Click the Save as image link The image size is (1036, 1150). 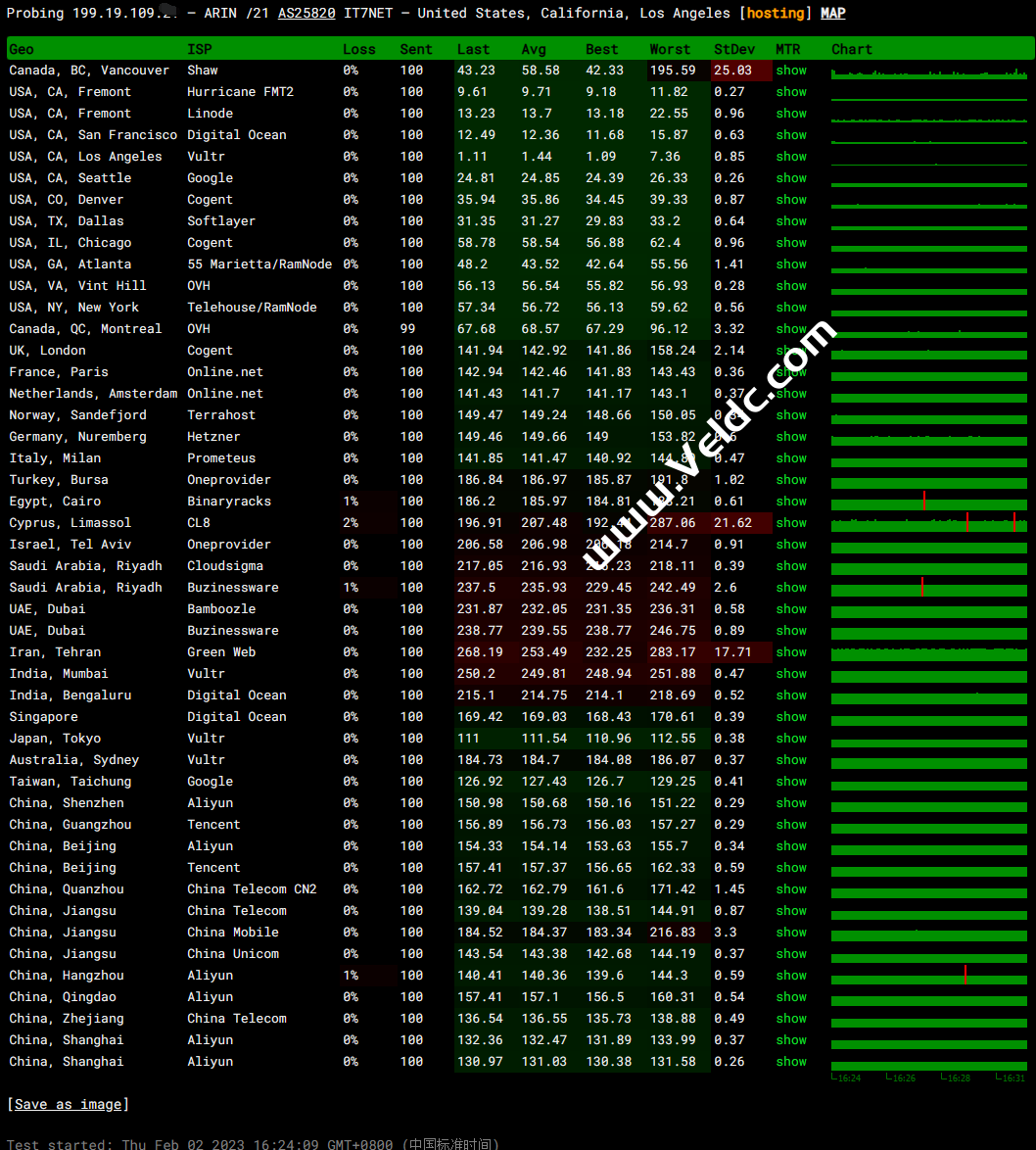pos(69,1104)
